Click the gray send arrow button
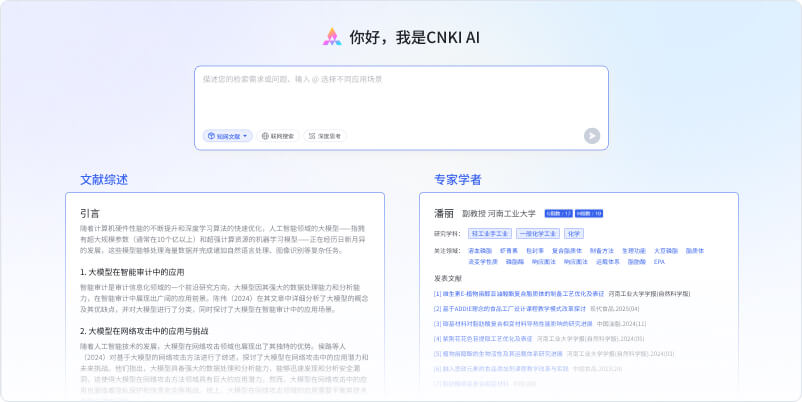The image size is (802, 402). pos(592,136)
